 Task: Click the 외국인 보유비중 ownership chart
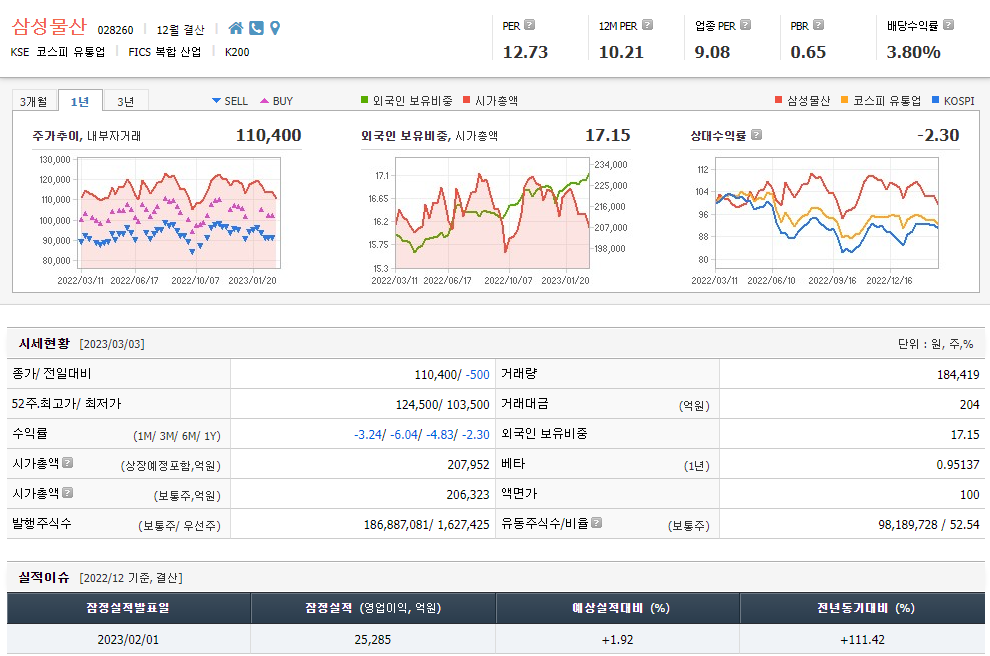492,213
